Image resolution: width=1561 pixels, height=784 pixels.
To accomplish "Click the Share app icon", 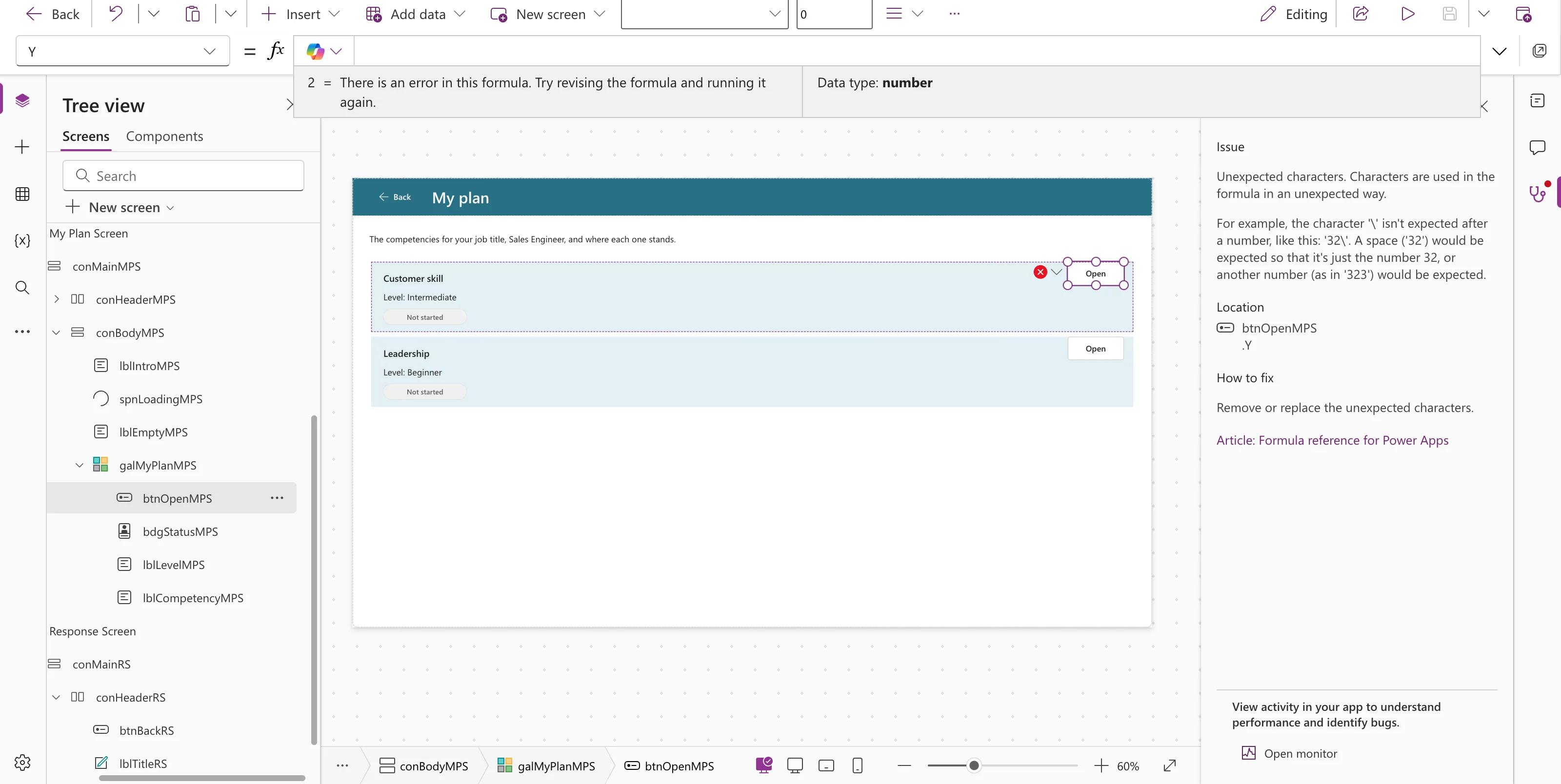I will [1361, 13].
